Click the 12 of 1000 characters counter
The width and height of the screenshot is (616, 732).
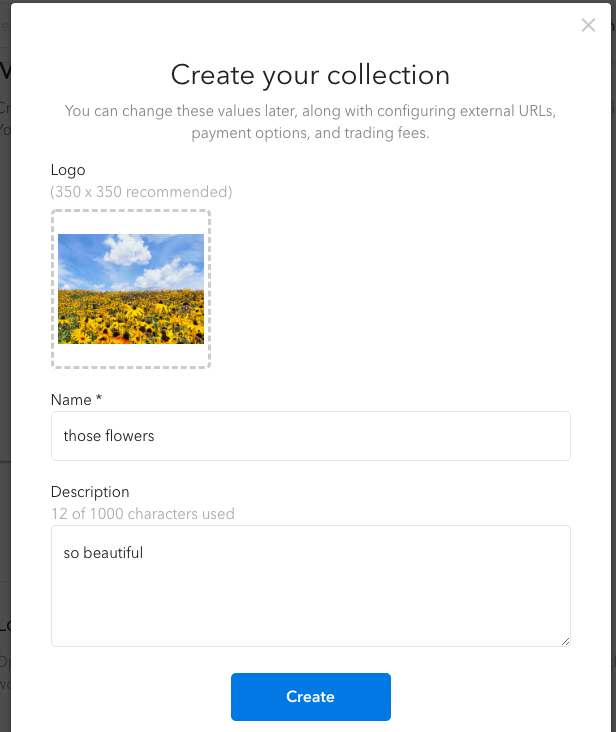coord(143,514)
